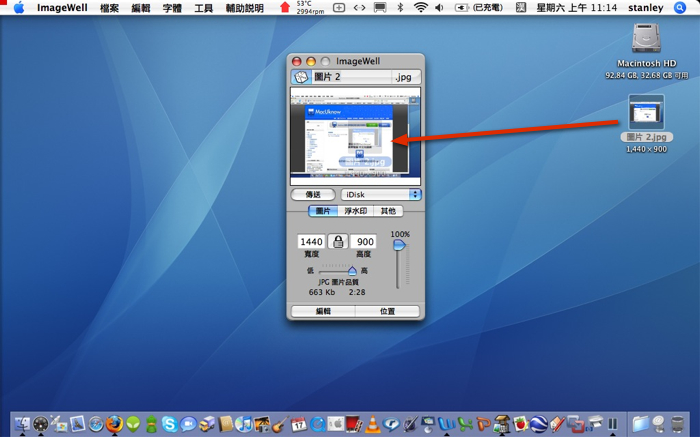Toggle the aspect ratio lock between width and height

[338, 241]
